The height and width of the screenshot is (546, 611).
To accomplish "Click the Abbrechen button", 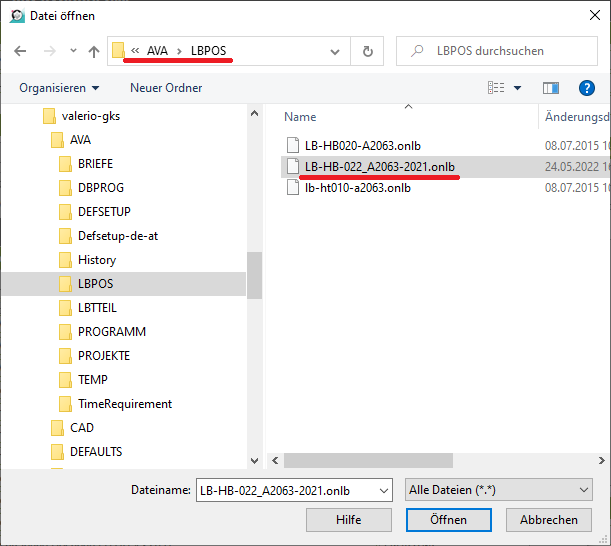I will click(x=548, y=520).
